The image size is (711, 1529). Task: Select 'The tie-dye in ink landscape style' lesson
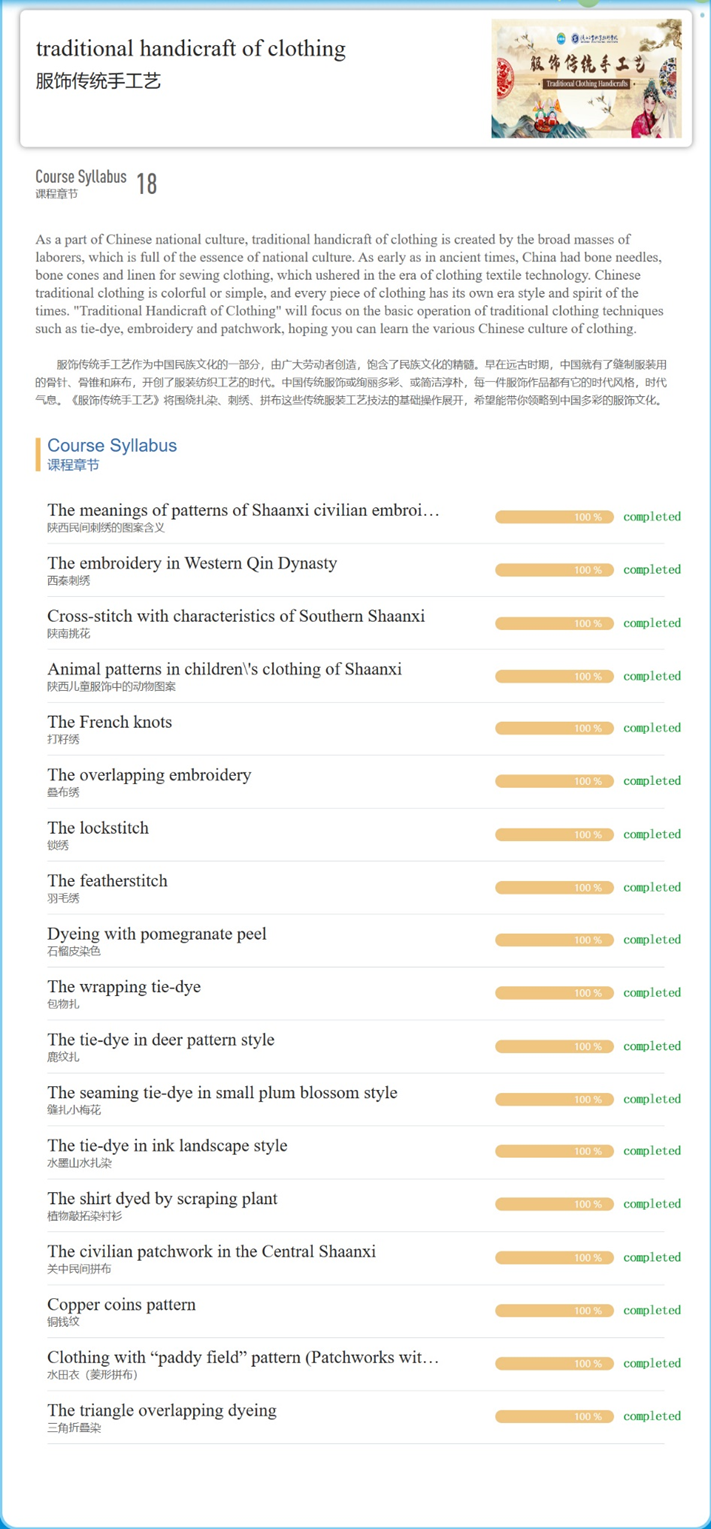167,1147
